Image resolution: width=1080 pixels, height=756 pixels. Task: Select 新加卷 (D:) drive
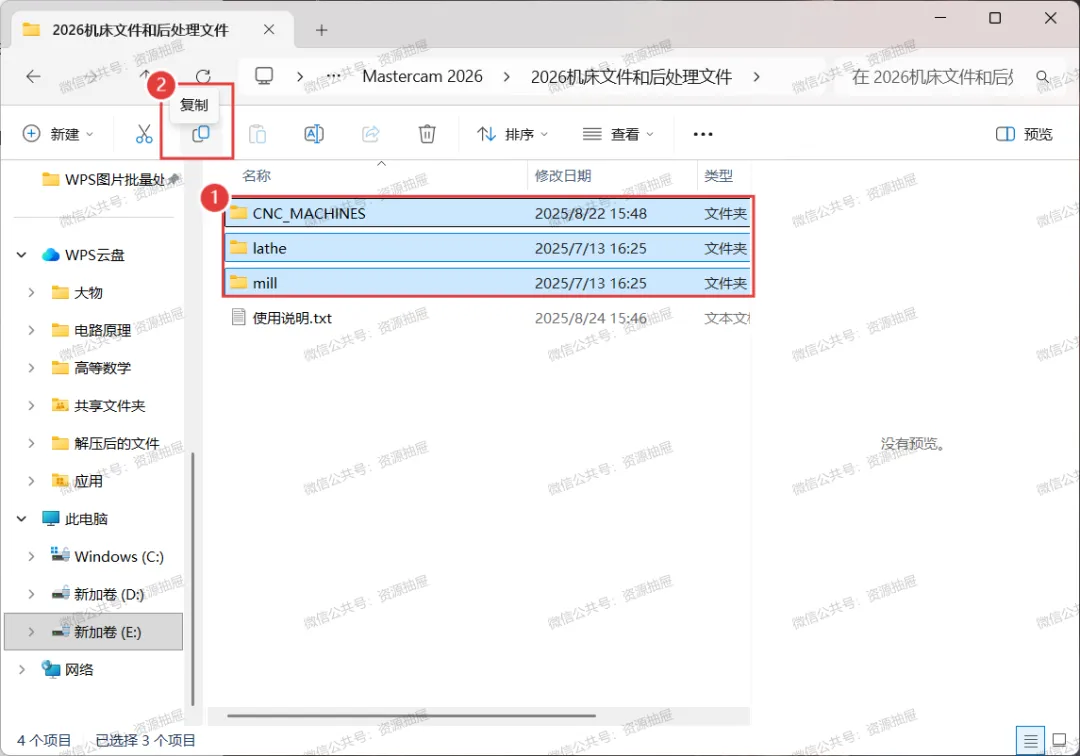tap(97, 594)
